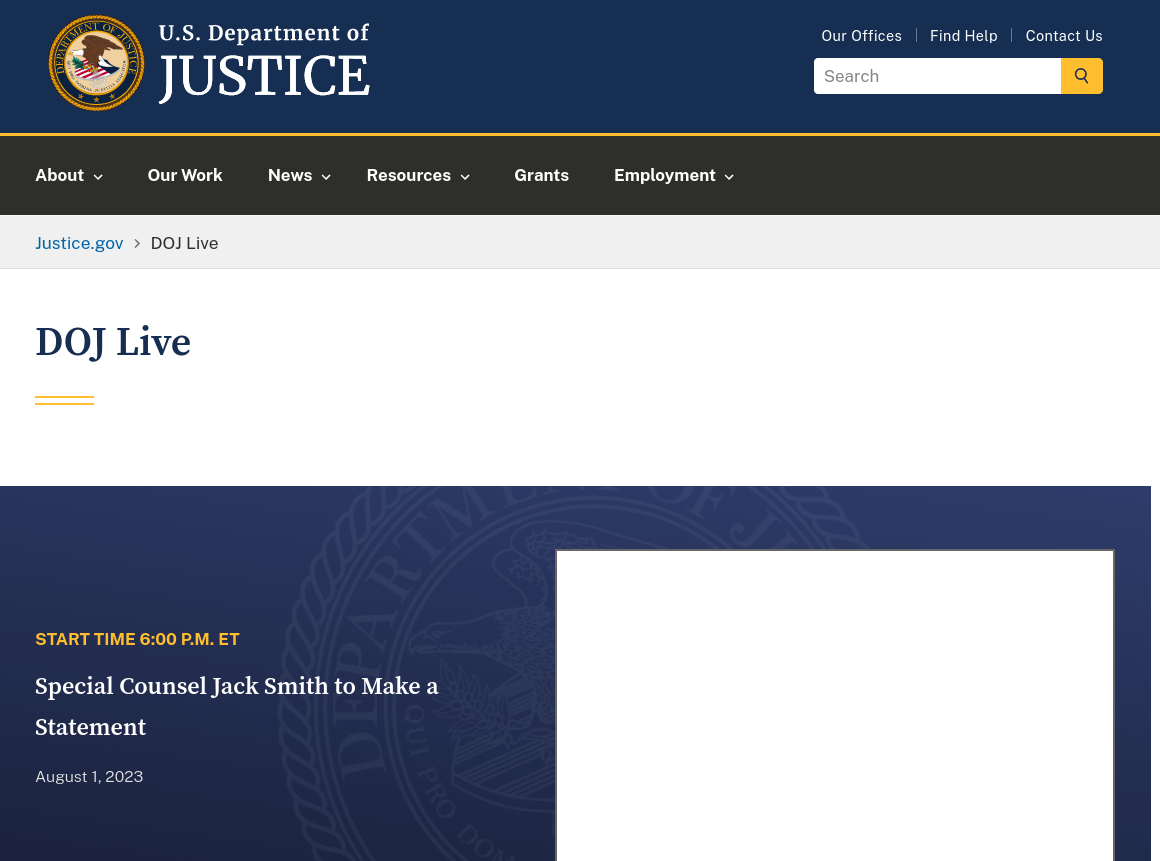This screenshot has width=1160, height=861.
Task: Click the live video player area
Action: click(x=834, y=705)
